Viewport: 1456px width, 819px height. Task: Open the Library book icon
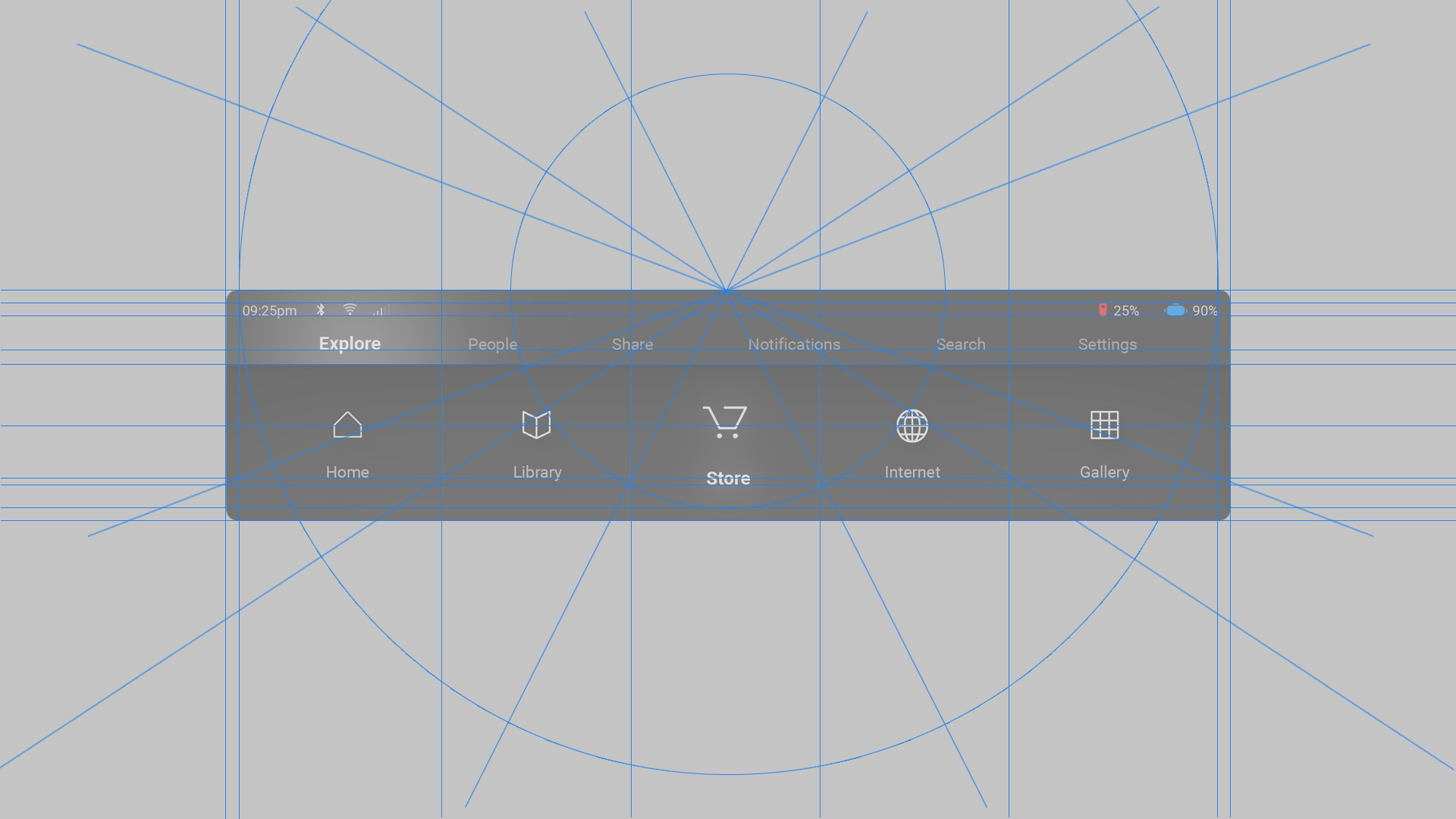536,425
